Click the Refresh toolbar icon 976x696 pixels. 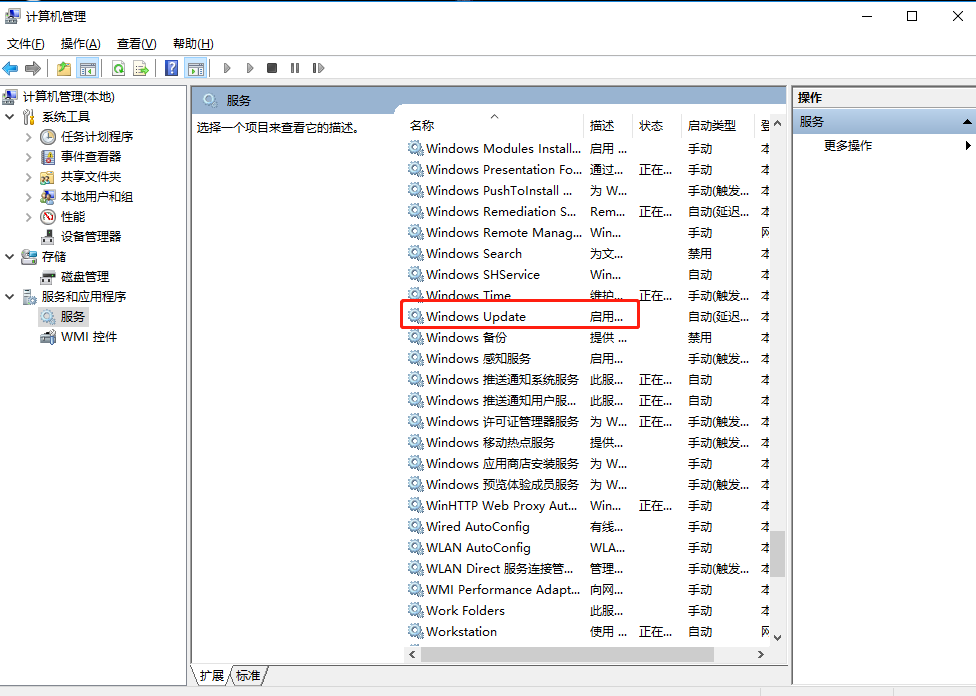click(x=118, y=68)
